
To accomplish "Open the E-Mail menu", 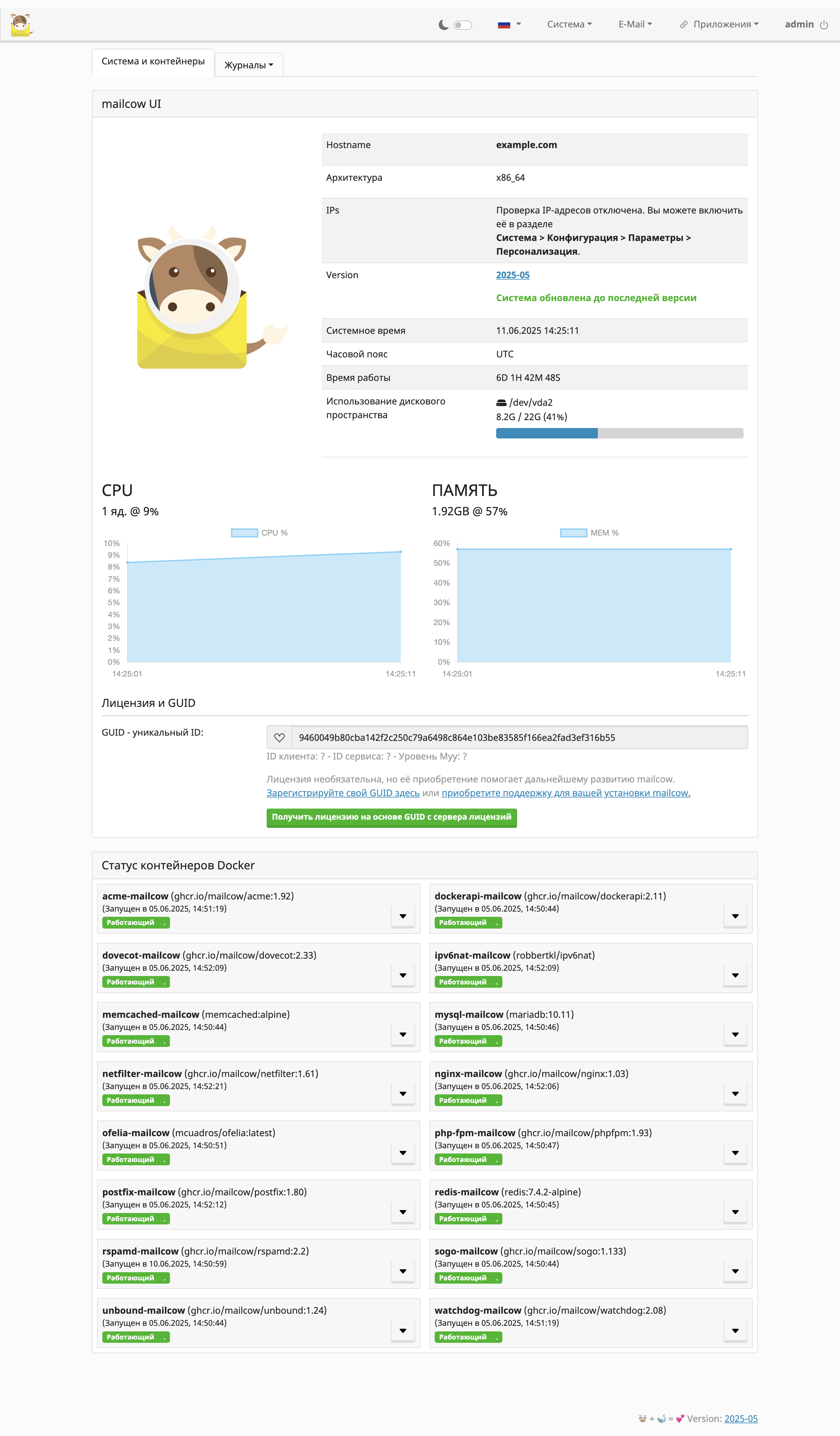I will point(635,25).
